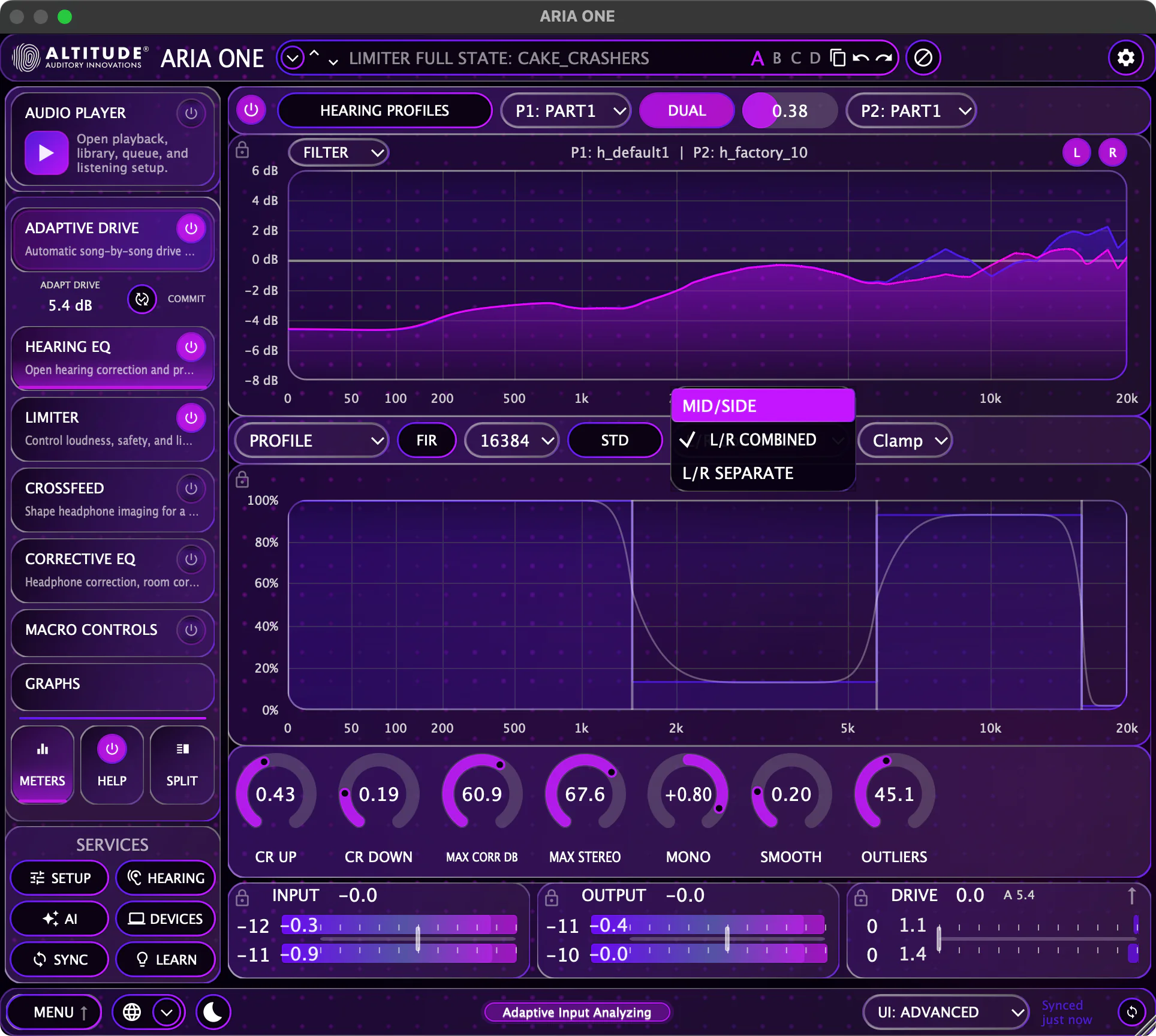Screen dimensions: 1156x1036
Task: Click the bypass circle-slash icon
Action: tap(923, 58)
